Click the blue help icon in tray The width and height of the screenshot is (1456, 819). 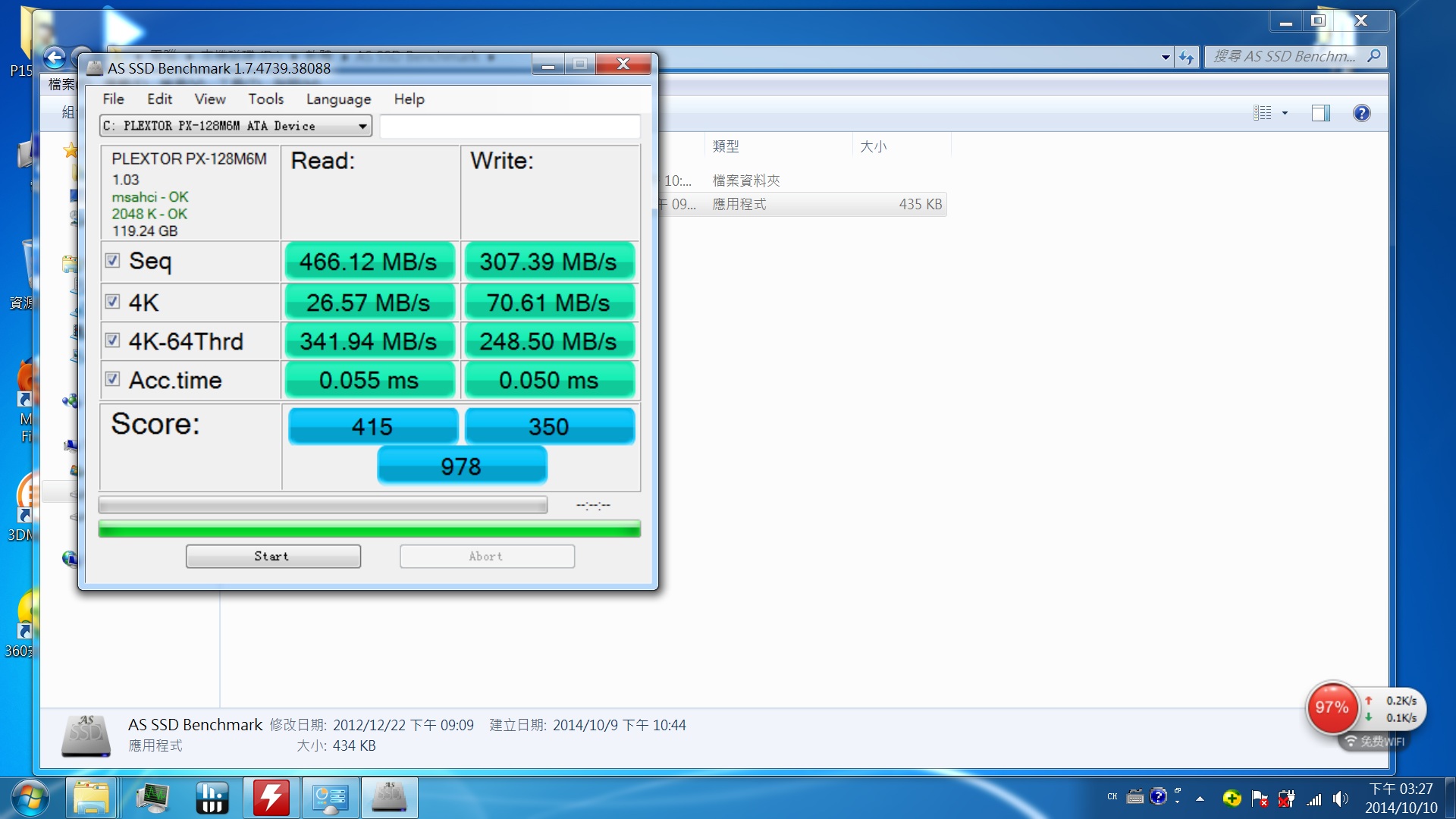click(1158, 795)
